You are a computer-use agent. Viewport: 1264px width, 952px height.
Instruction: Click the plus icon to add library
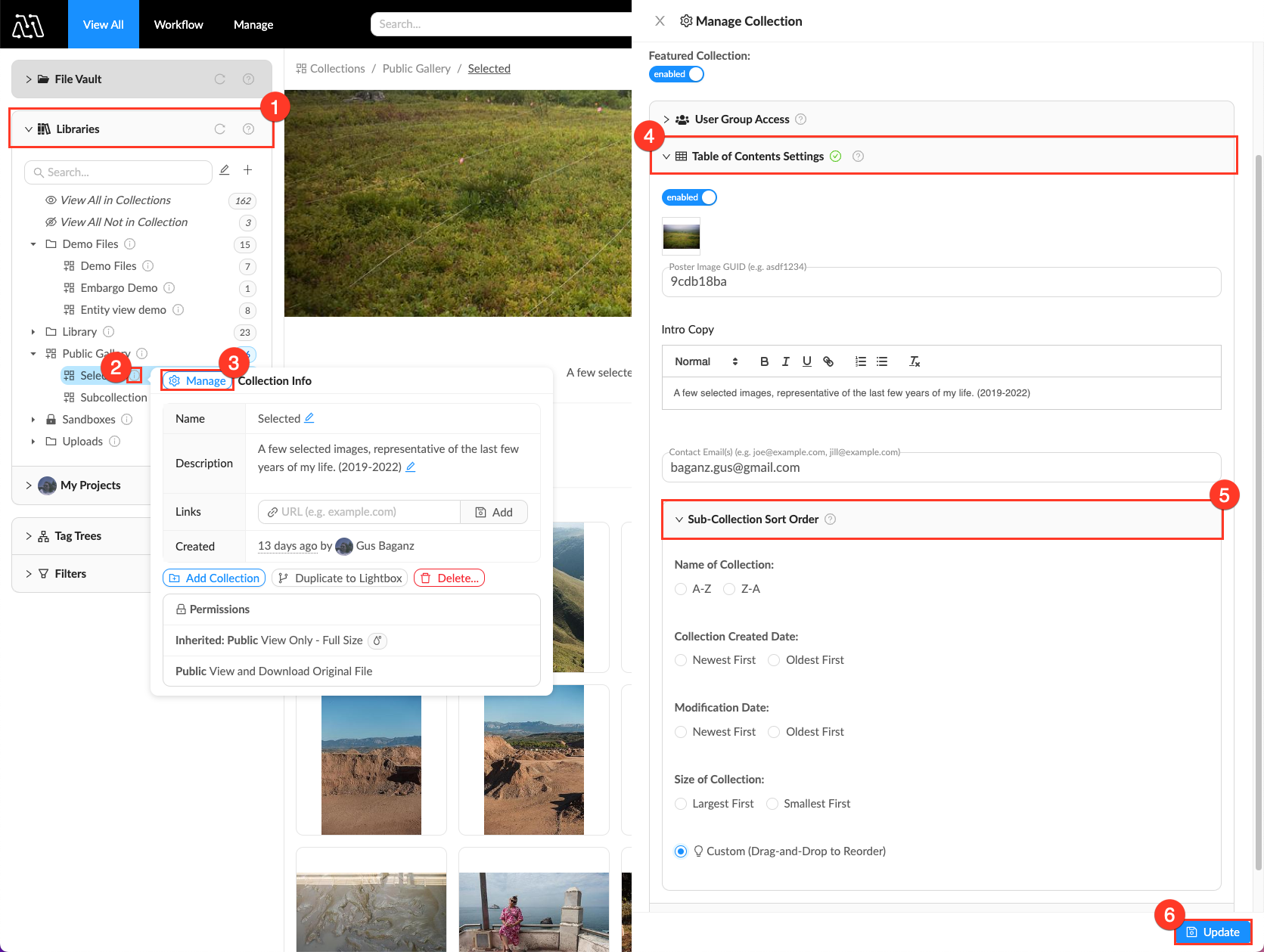point(247,170)
